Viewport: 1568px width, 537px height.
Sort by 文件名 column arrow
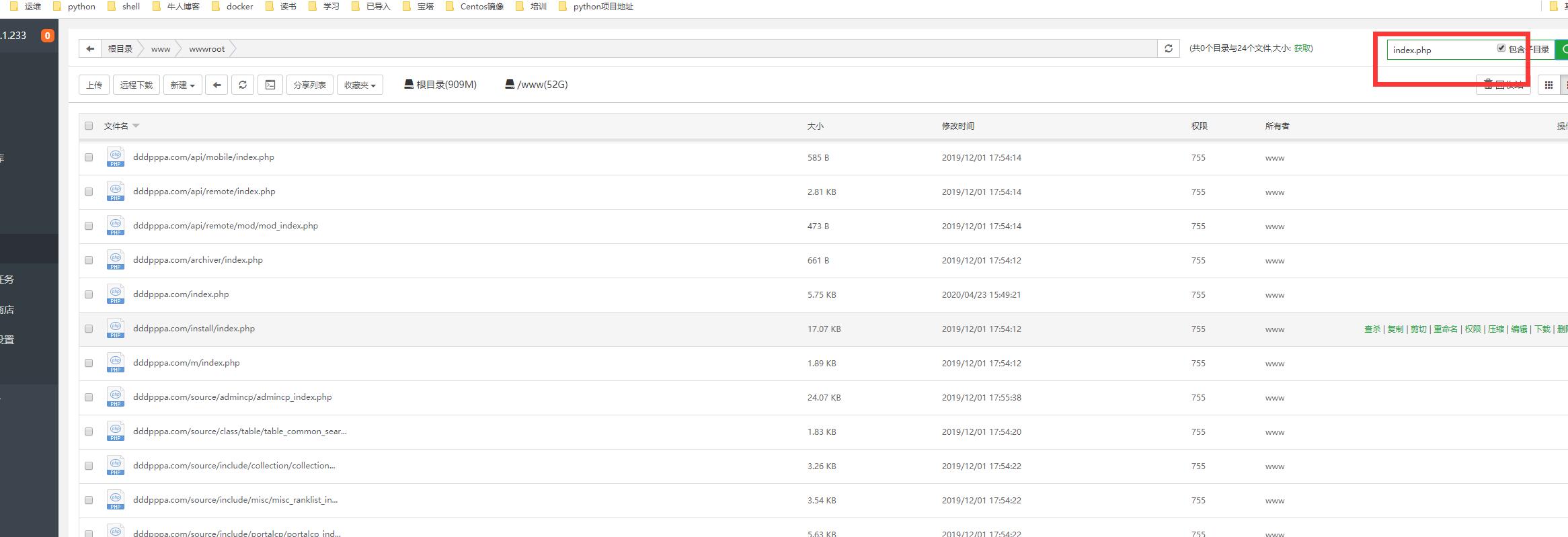tap(136, 126)
